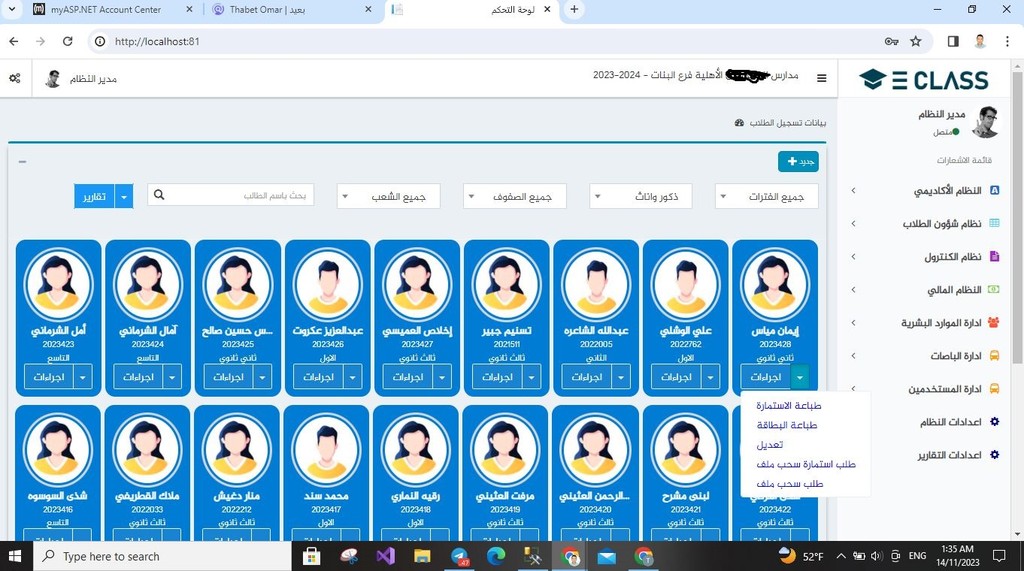Viewport: 1024px width, 571px height.
Task: Click the academic system sidebar icon
Action: tap(994, 190)
